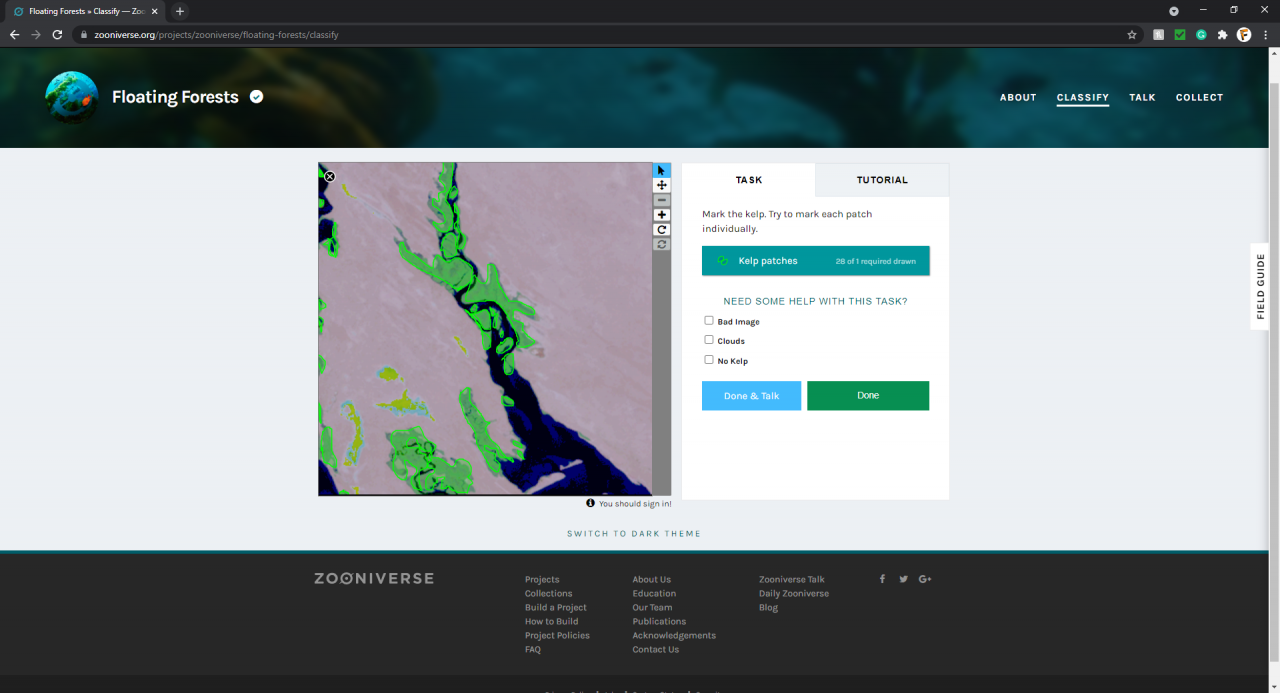This screenshot has width=1280, height=693.
Task: Select the pointer annotate tool
Action: point(662,170)
